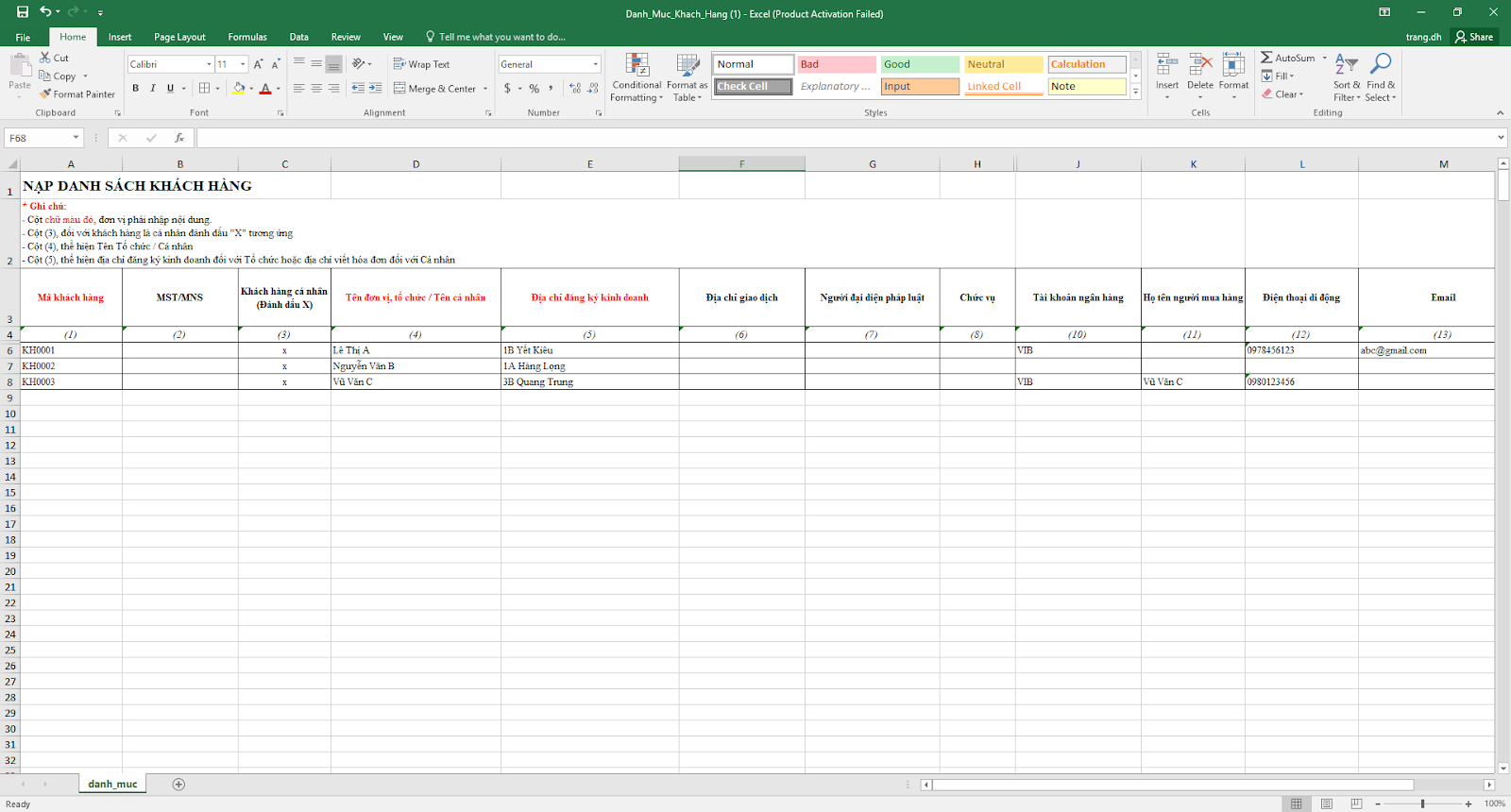Toggle Bold formatting
The height and width of the screenshot is (812, 1511).
(x=135, y=89)
